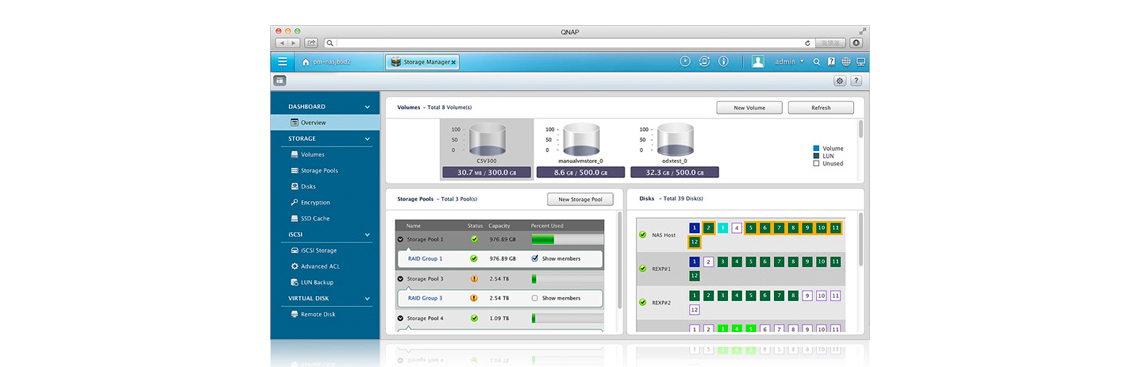This screenshot has height=367, width=1140.
Task: Toggle the sidebar panel icon below the main menu
Action: [x=279, y=81]
